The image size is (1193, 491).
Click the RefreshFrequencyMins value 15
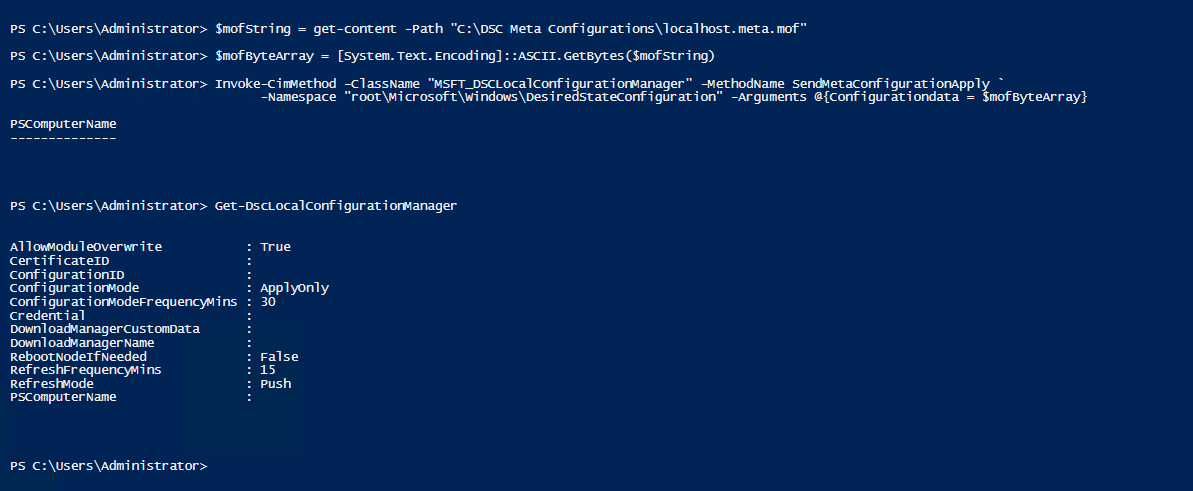268,370
